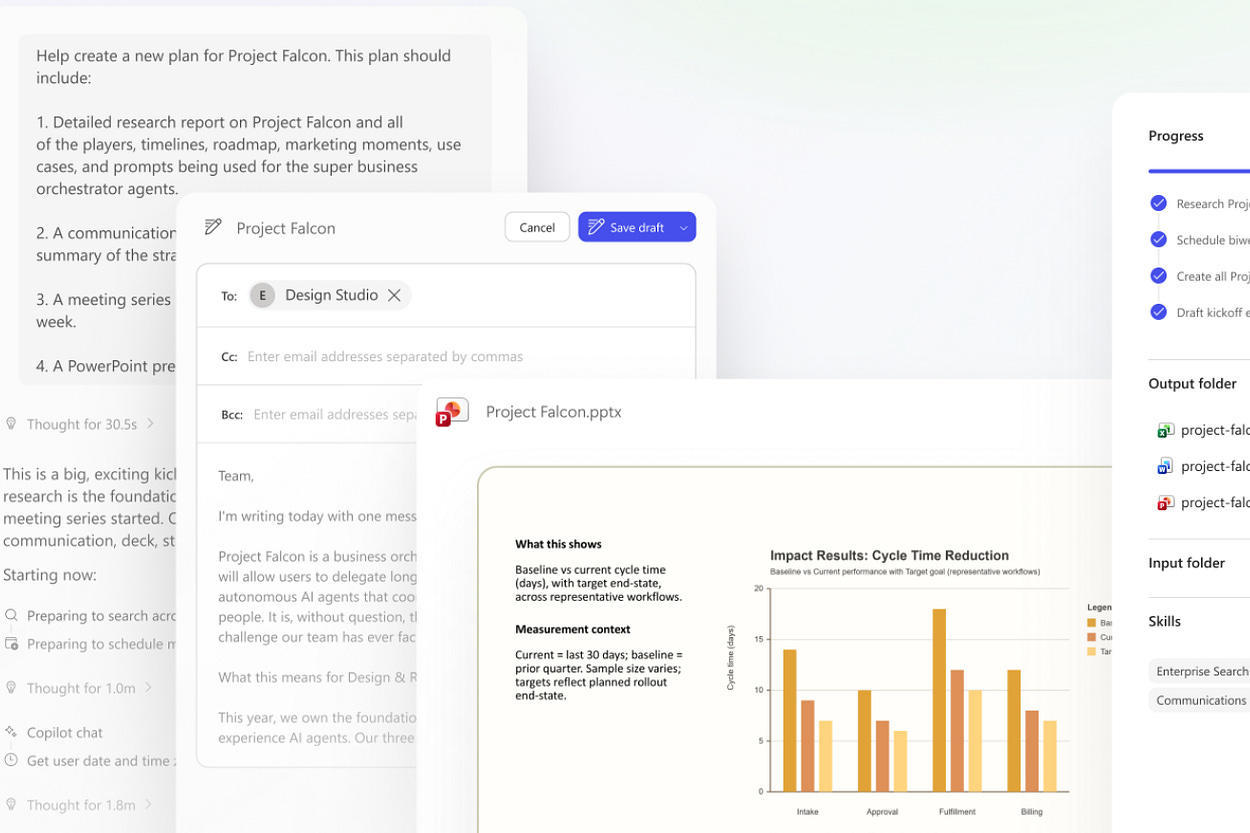Click the Impact Results chart title

(889, 555)
